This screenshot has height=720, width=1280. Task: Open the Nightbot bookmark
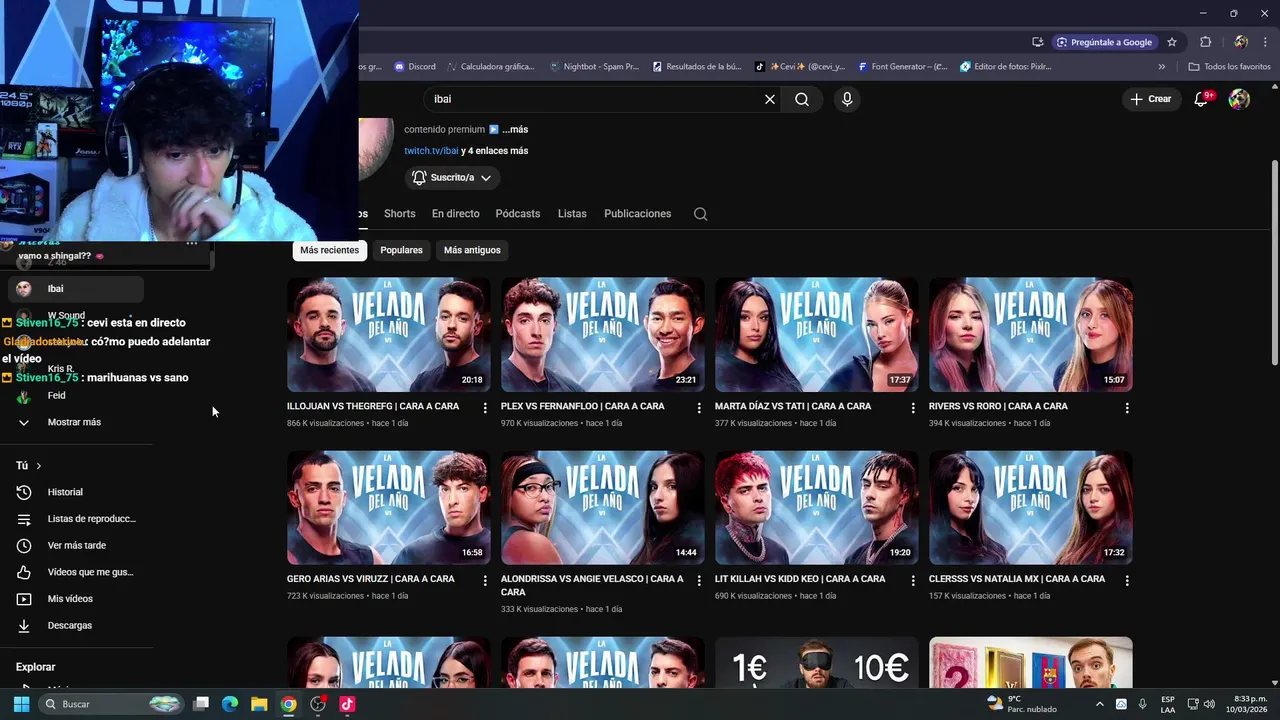click(594, 67)
